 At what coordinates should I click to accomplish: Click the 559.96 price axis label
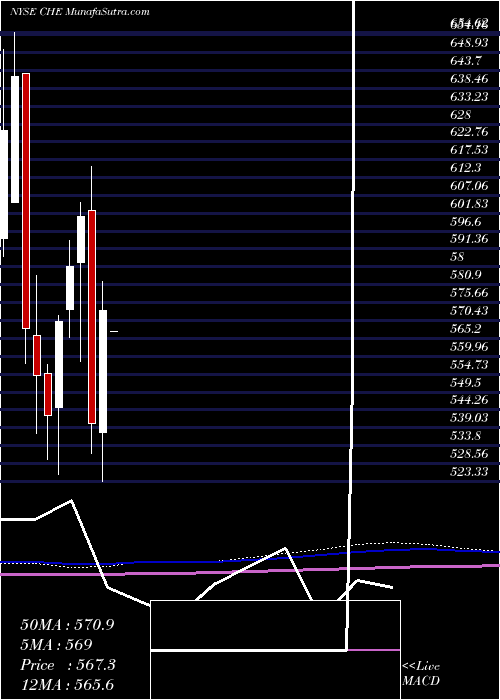tap(469, 346)
